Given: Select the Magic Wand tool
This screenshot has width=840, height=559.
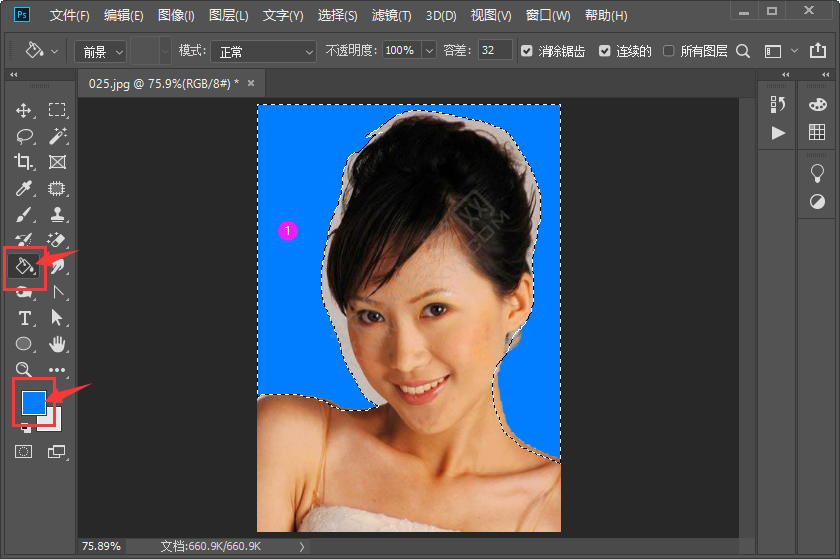Looking at the screenshot, I should 57,136.
